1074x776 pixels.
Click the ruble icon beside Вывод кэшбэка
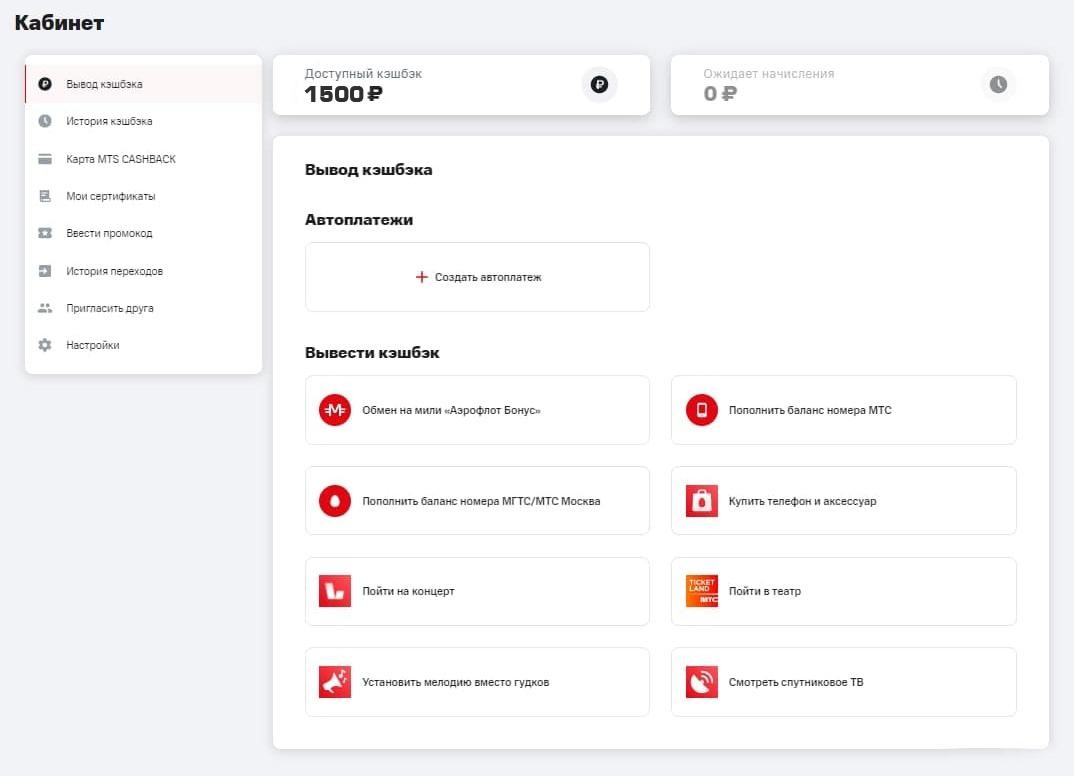click(45, 84)
